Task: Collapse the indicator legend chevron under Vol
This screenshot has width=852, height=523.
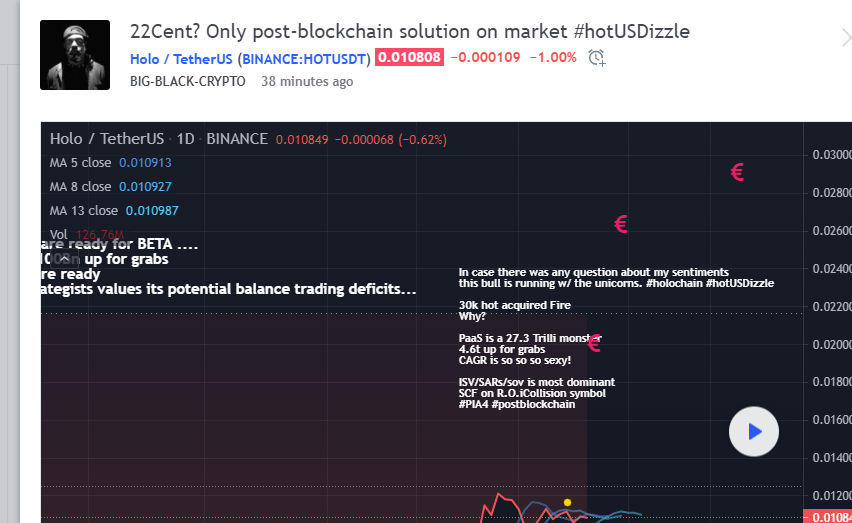Action: point(66,256)
